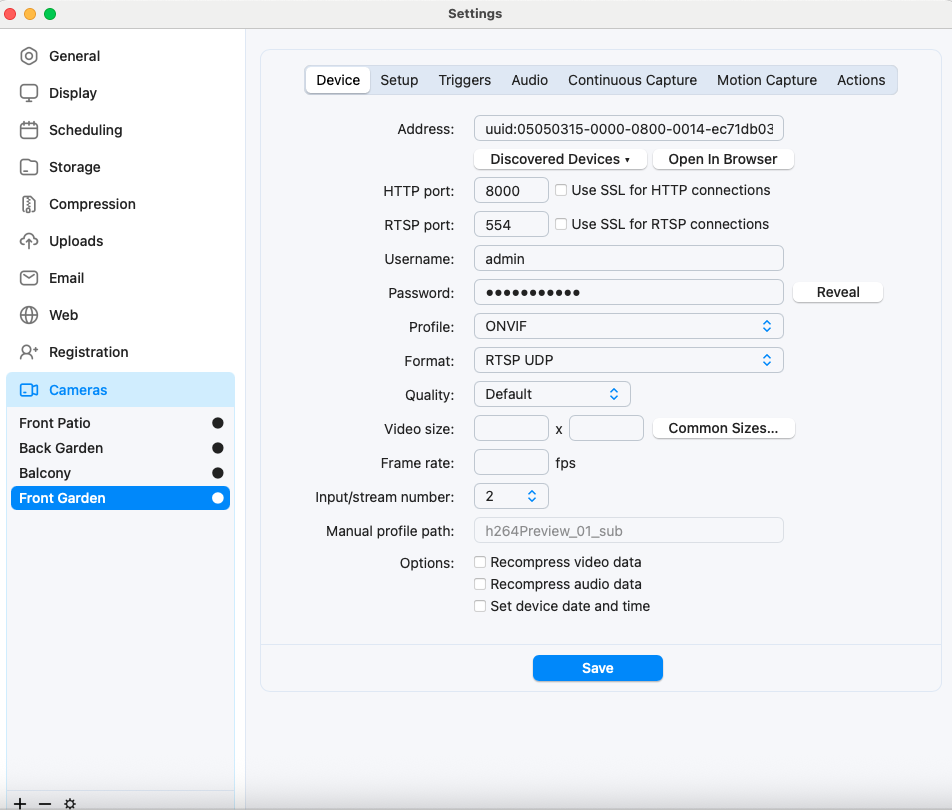The image size is (952, 810).
Task: Enable Use SSL for RTSP connections
Action: click(561, 224)
